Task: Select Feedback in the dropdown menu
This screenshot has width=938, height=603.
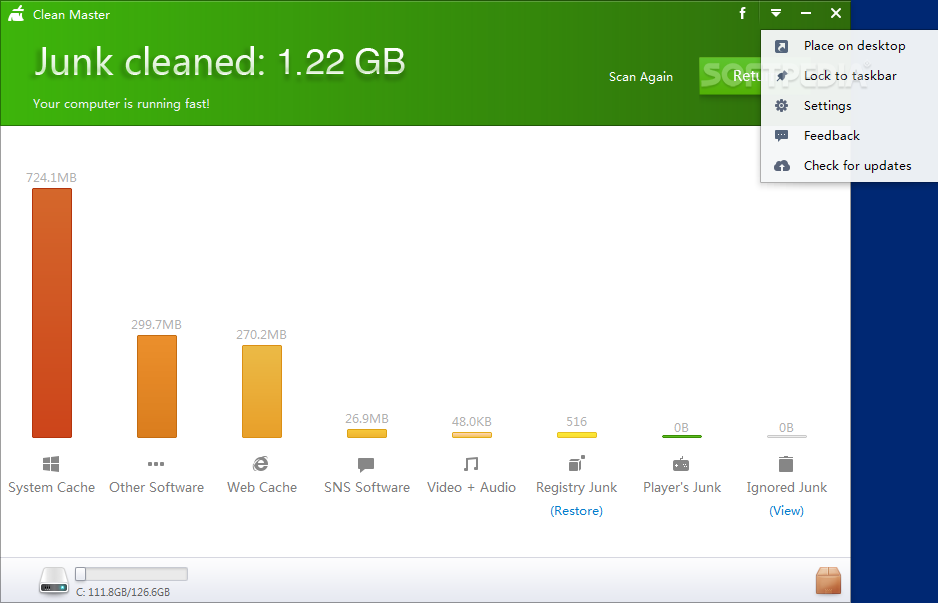Action: 849,136
